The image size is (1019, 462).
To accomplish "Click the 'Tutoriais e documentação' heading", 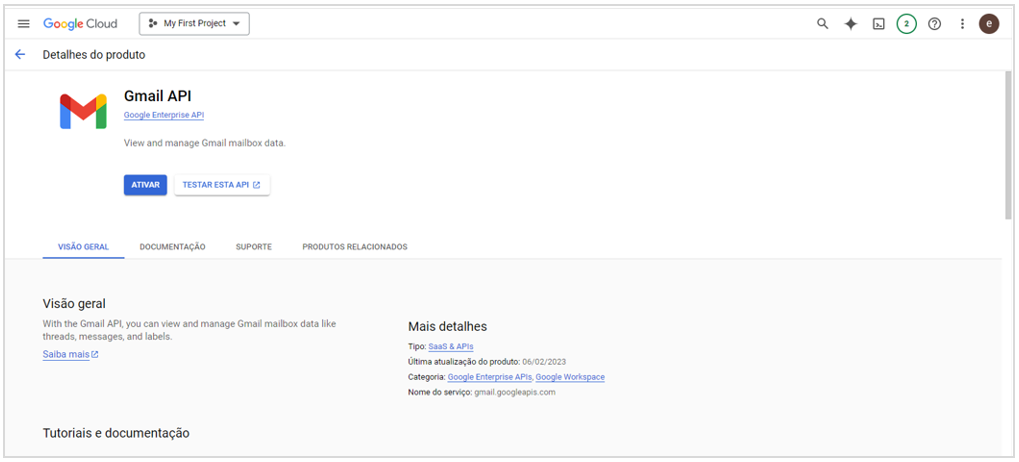I will (116, 433).
